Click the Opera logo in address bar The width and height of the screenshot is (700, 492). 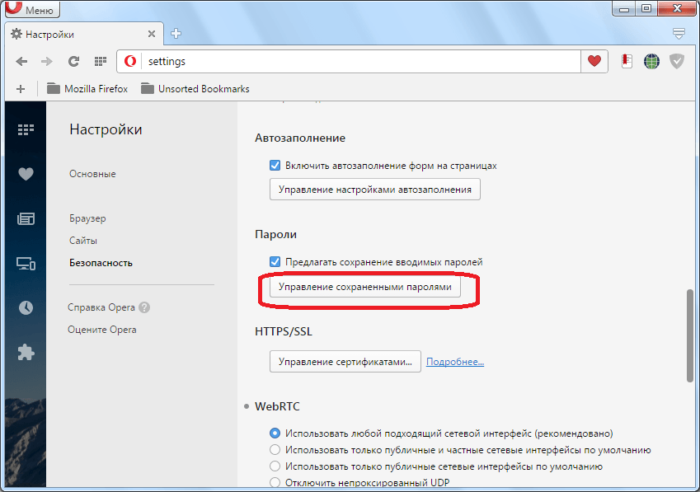[x=130, y=61]
